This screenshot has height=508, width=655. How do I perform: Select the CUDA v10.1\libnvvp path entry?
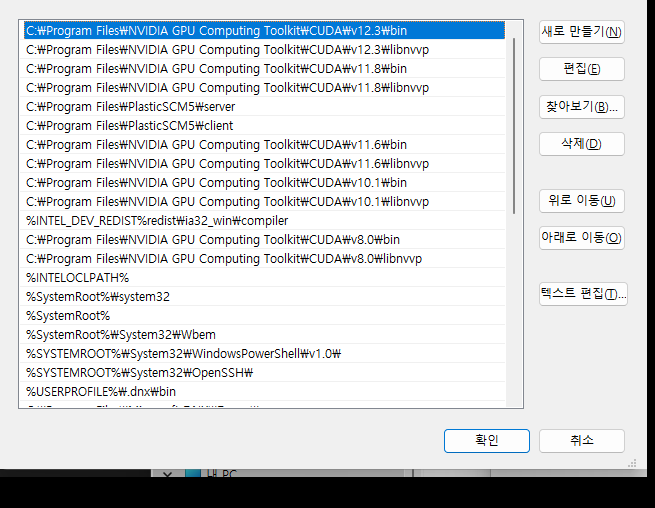264,202
